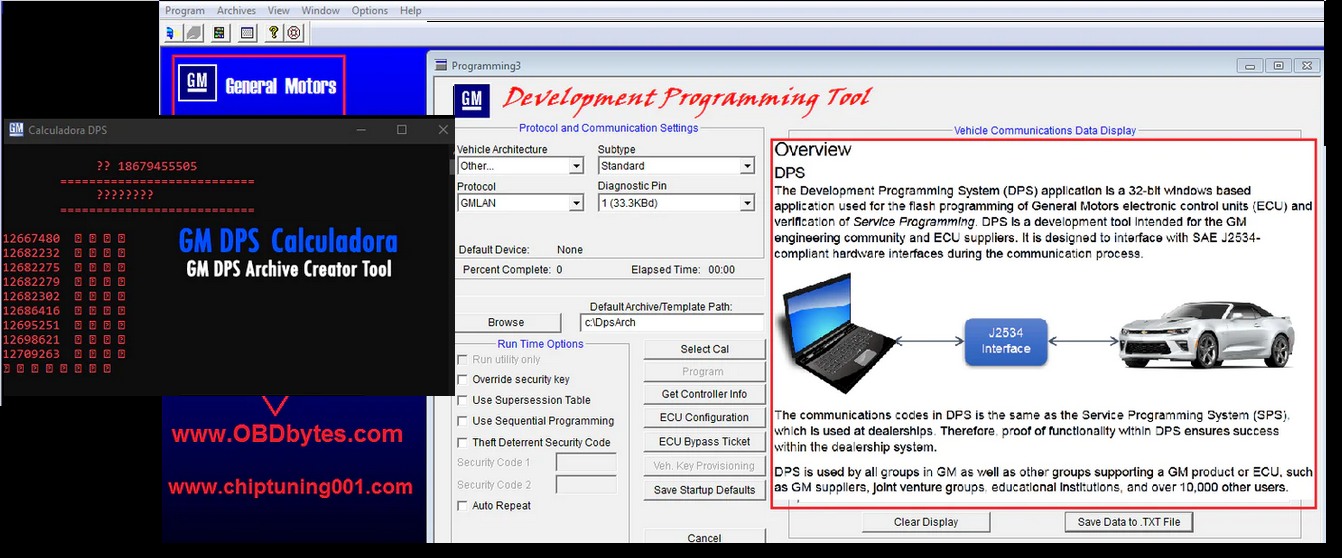Image resolution: width=1342 pixels, height=558 pixels.
Task: Click the colorful grid toolbar icon
Action: click(x=219, y=33)
